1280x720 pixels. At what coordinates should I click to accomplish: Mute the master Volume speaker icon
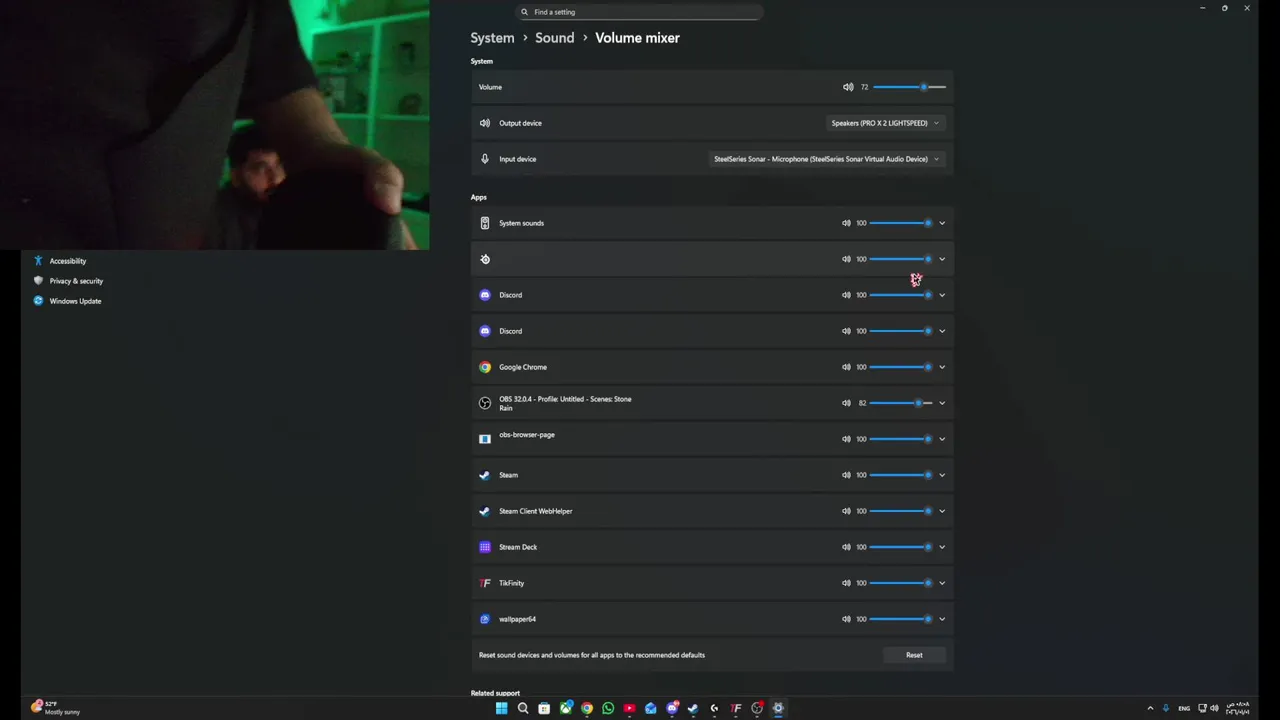(x=848, y=87)
